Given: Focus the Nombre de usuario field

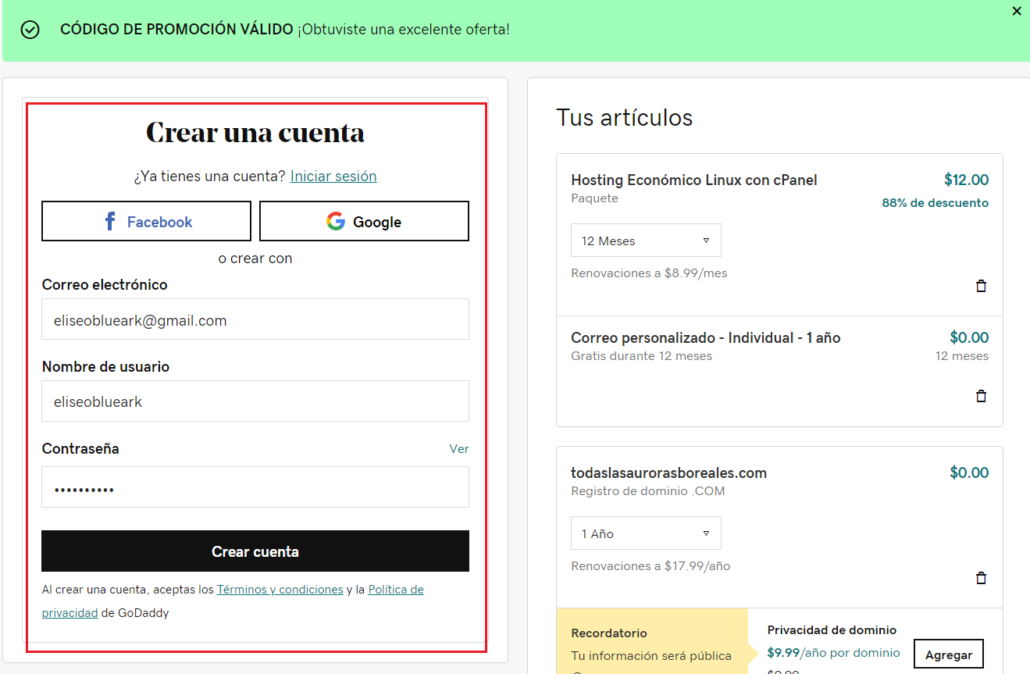Looking at the screenshot, I should pos(255,401).
